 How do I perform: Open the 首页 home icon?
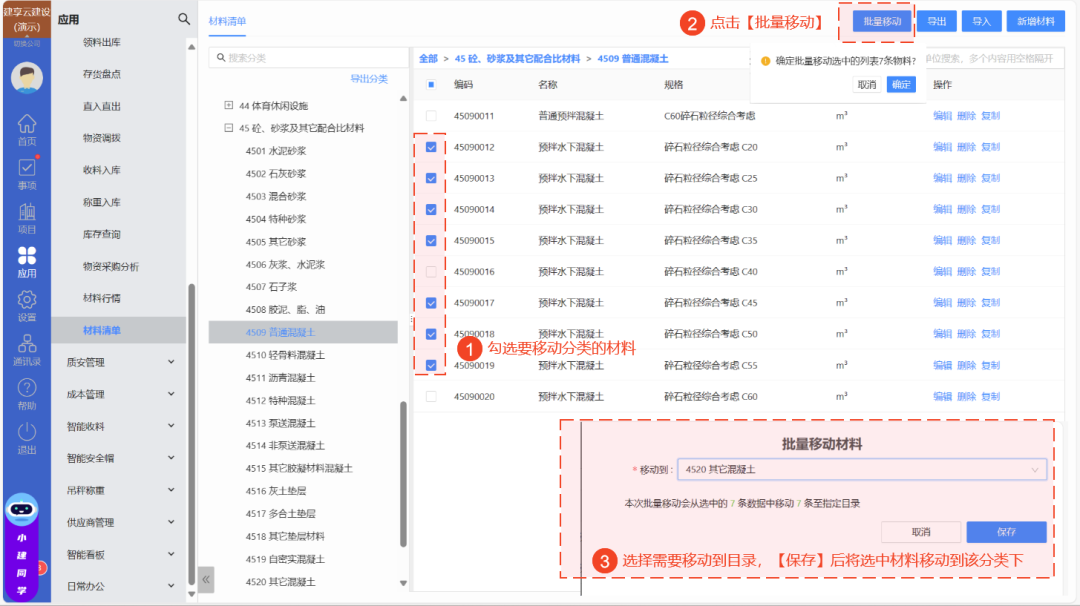coord(27,125)
